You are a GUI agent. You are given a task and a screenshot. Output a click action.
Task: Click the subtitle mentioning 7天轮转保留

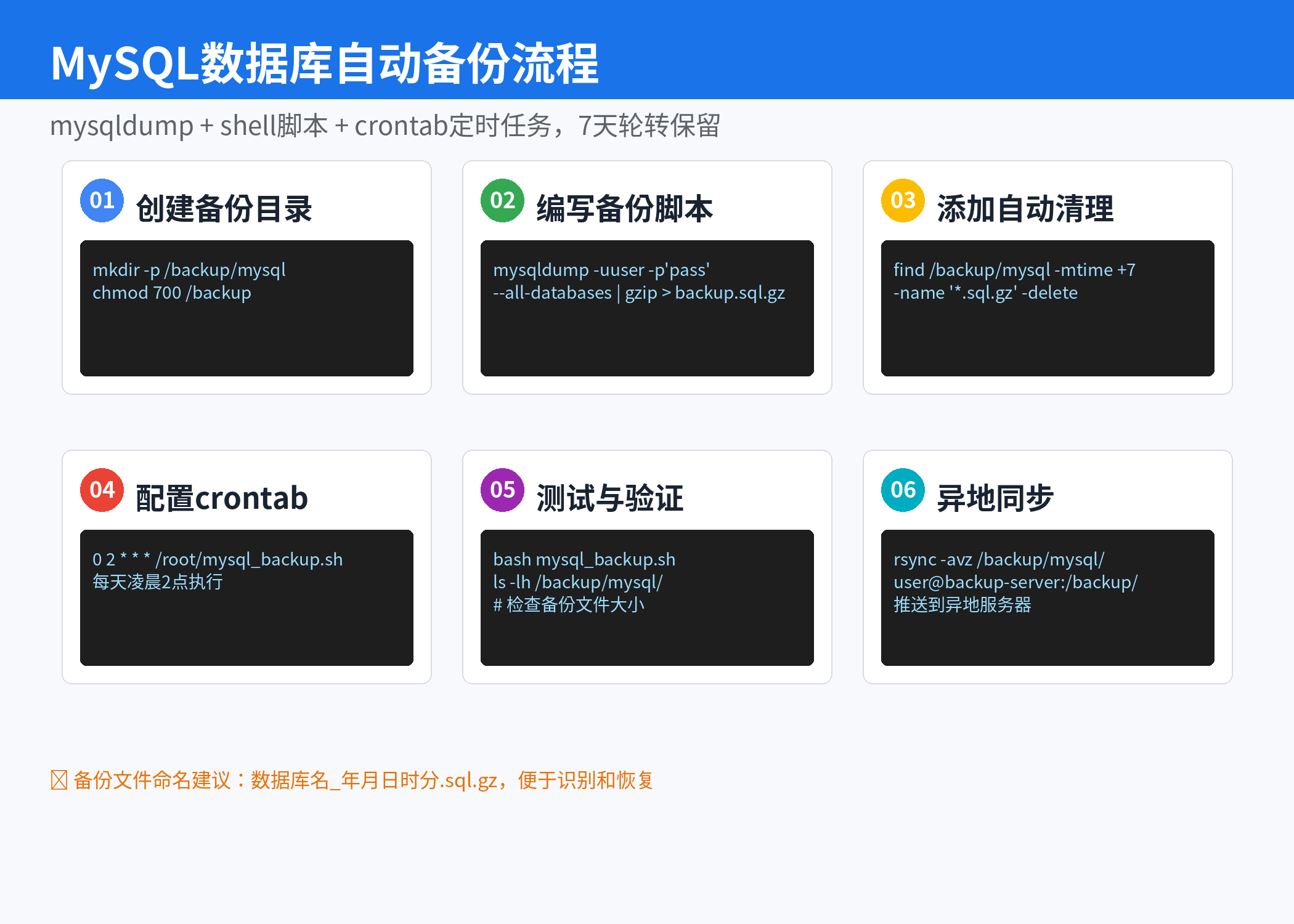coord(385,126)
